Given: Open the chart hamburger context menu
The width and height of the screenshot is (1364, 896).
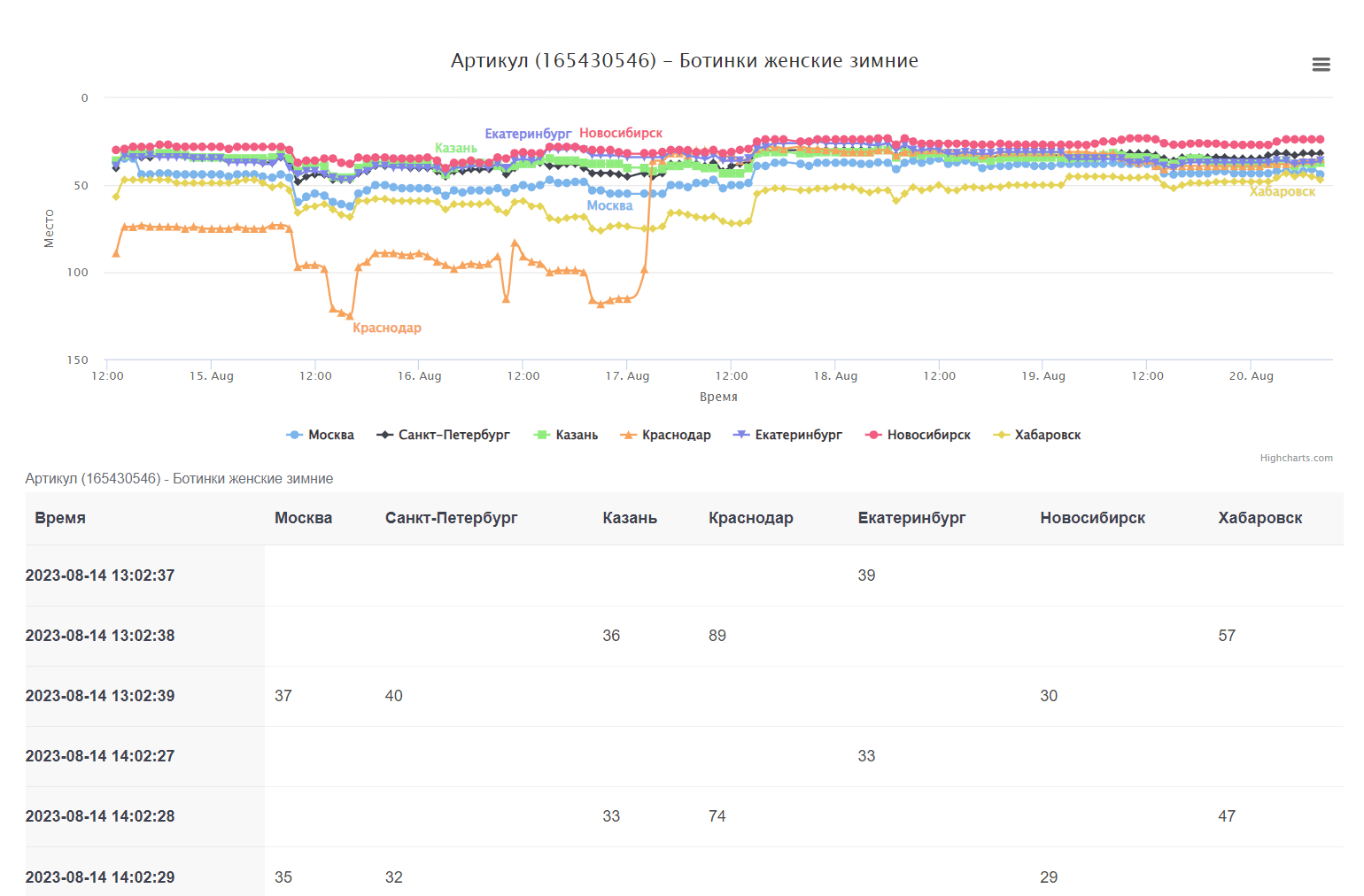Looking at the screenshot, I should click(x=1321, y=65).
